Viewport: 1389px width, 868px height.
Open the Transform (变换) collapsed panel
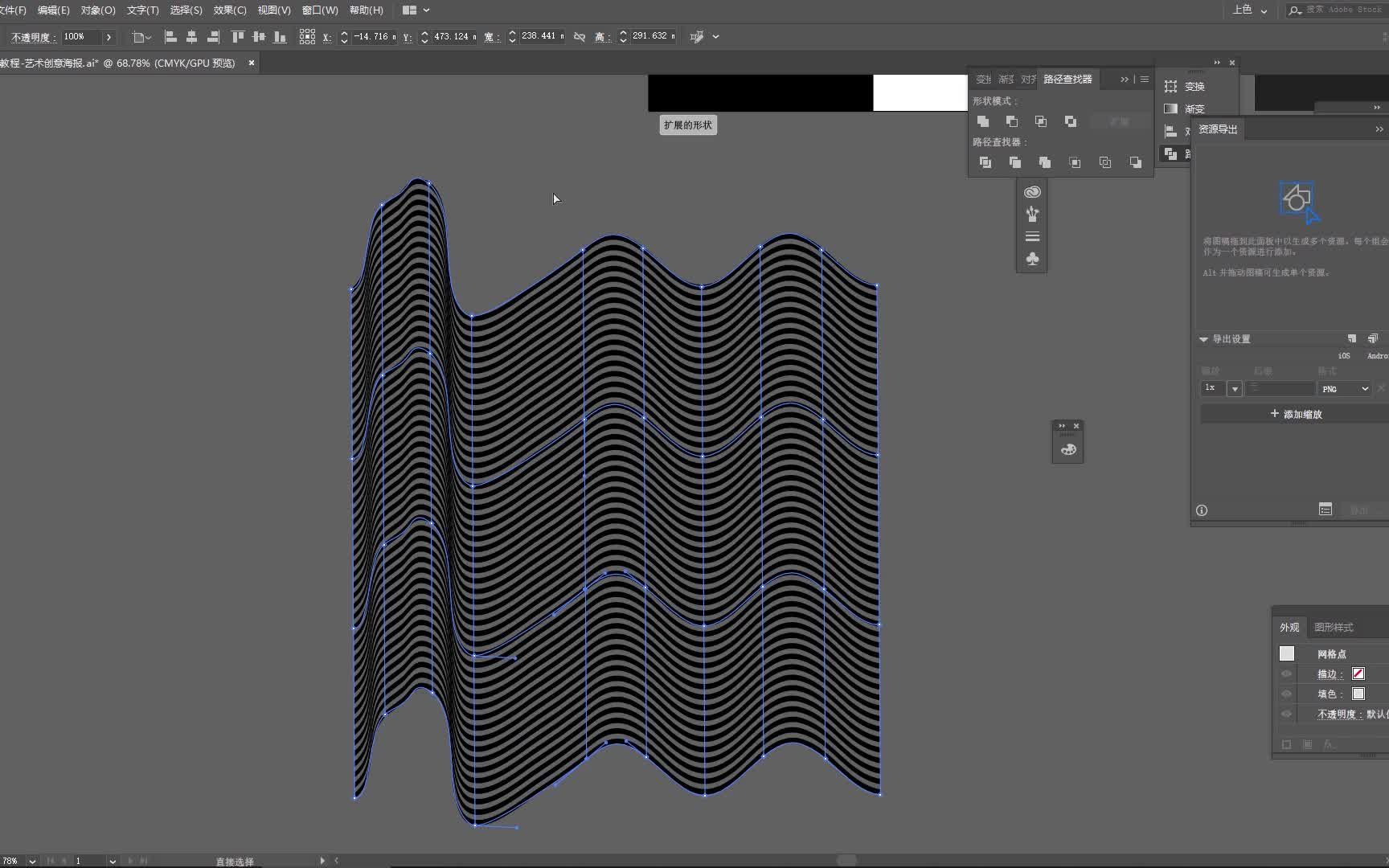pyautogui.click(x=1186, y=86)
